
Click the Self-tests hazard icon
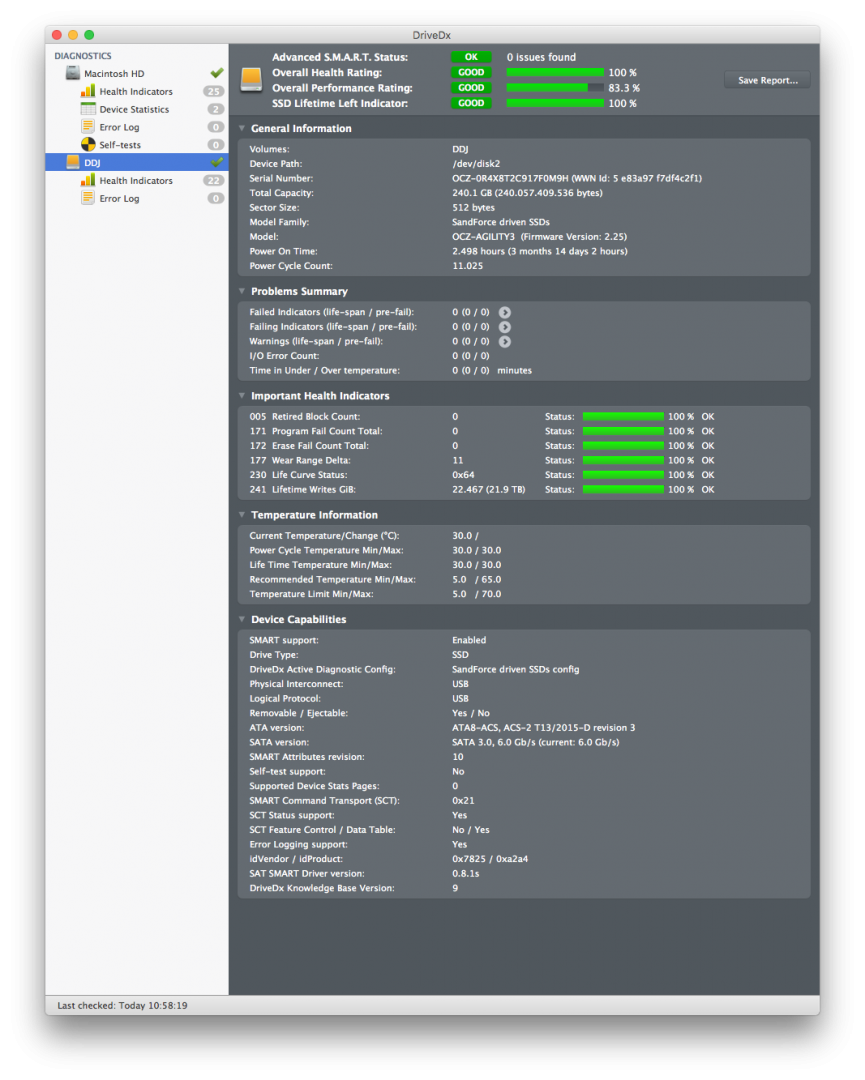88,145
